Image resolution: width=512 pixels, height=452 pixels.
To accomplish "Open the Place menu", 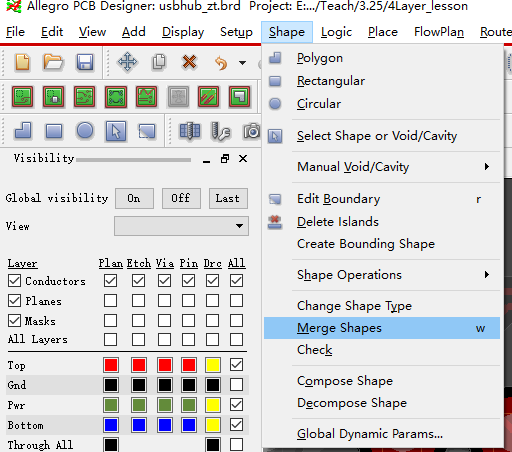I will coord(383,32).
